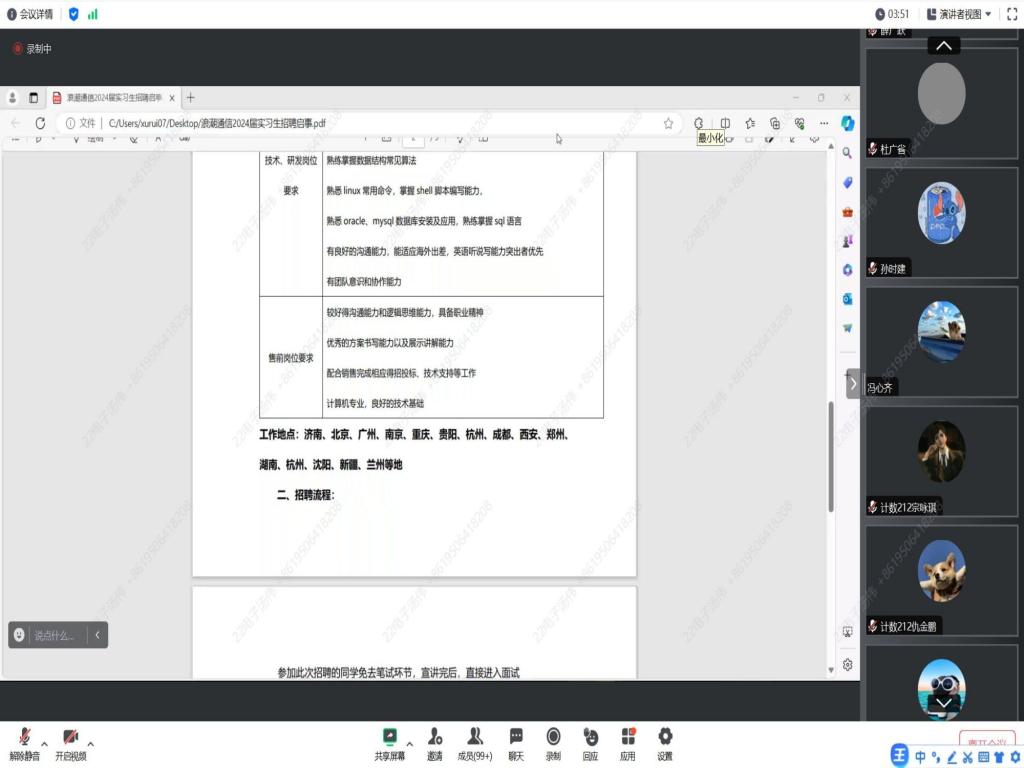The width and height of the screenshot is (1024, 768).
Task: Select 计数212宗咏琪's video thumbnail
Action: pos(941,461)
